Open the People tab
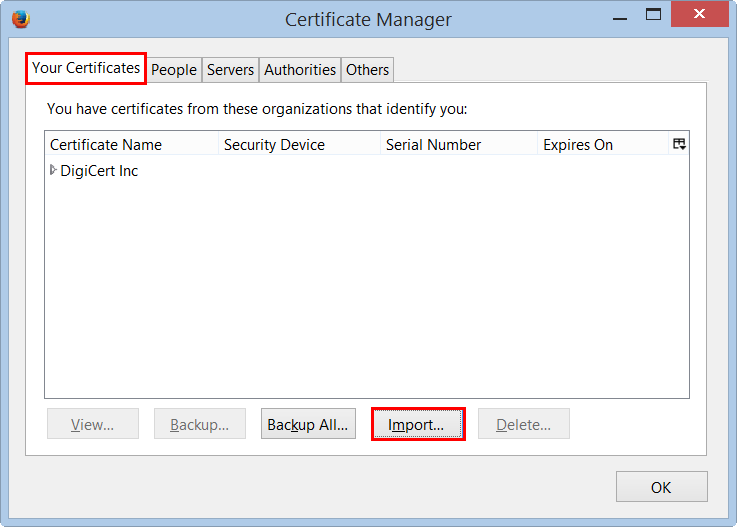The height and width of the screenshot is (527, 737). 174,70
